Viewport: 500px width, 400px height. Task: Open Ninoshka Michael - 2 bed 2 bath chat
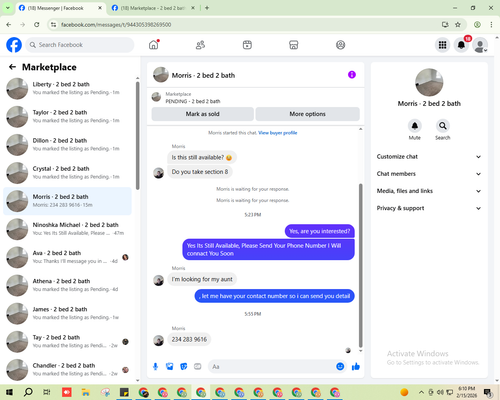click(68, 229)
